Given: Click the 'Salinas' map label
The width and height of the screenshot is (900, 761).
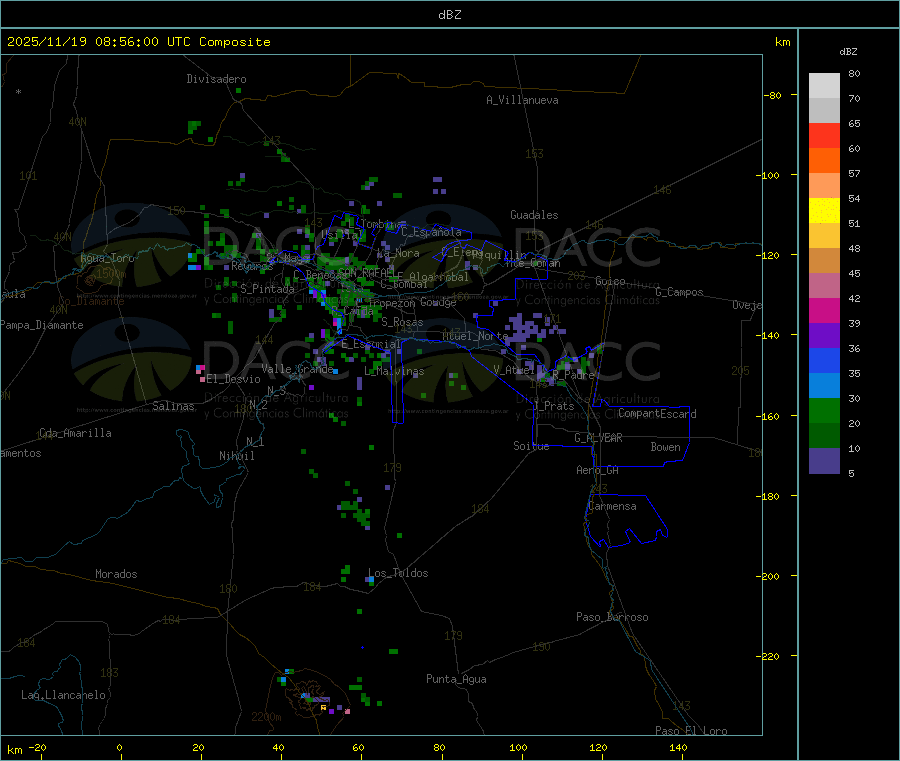Looking at the screenshot, I should tap(173, 406).
